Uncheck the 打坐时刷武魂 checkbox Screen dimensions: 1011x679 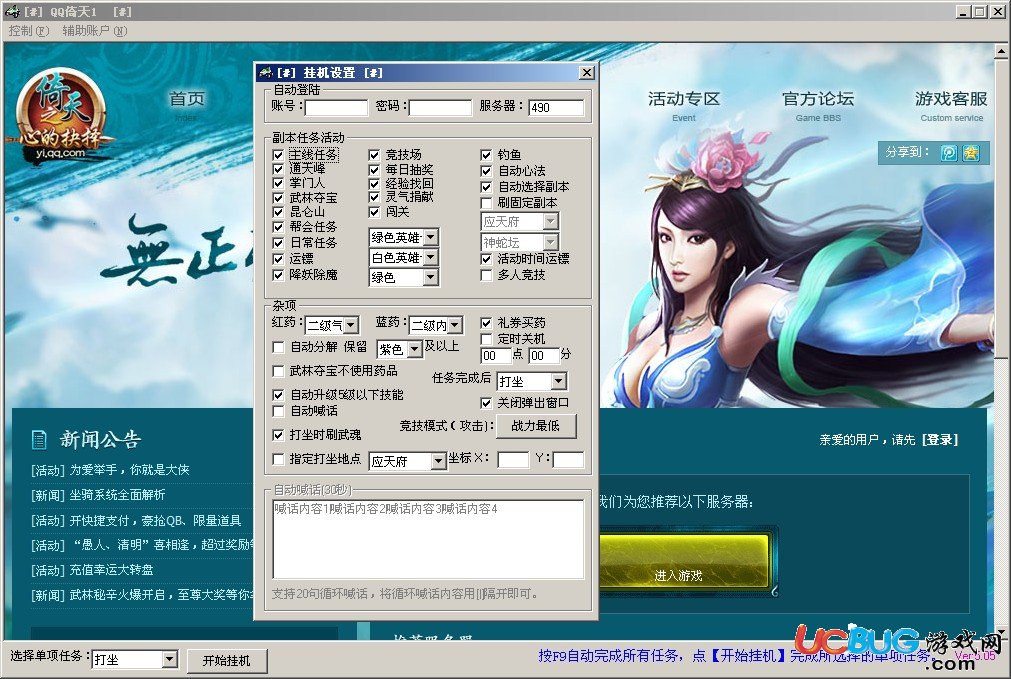tap(278, 435)
